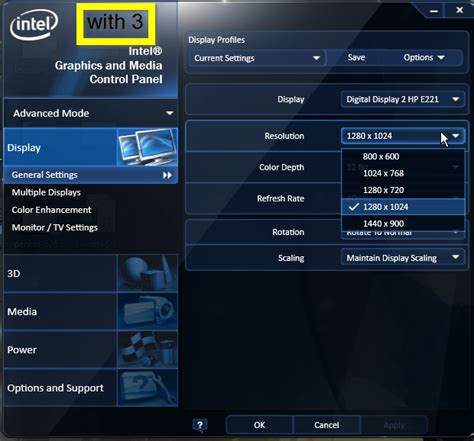Open the Scaling dropdown Maintain Display Scaling
Viewport: 474px width, 441px height.
[403, 258]
